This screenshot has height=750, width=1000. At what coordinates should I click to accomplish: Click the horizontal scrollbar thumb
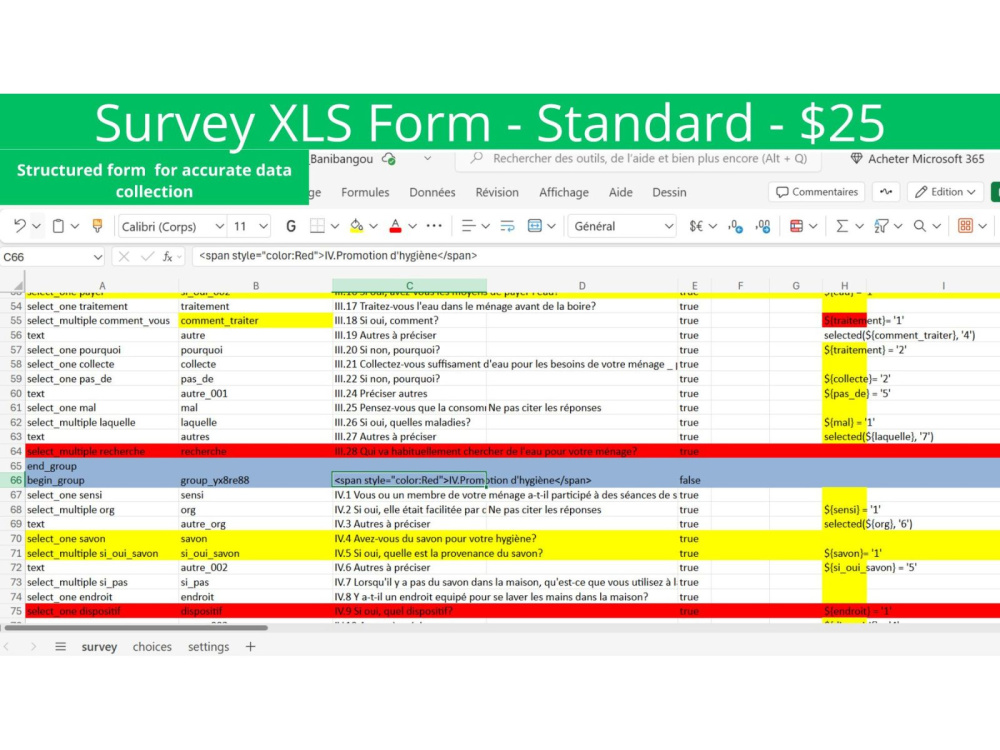click(x=136, y=628)
